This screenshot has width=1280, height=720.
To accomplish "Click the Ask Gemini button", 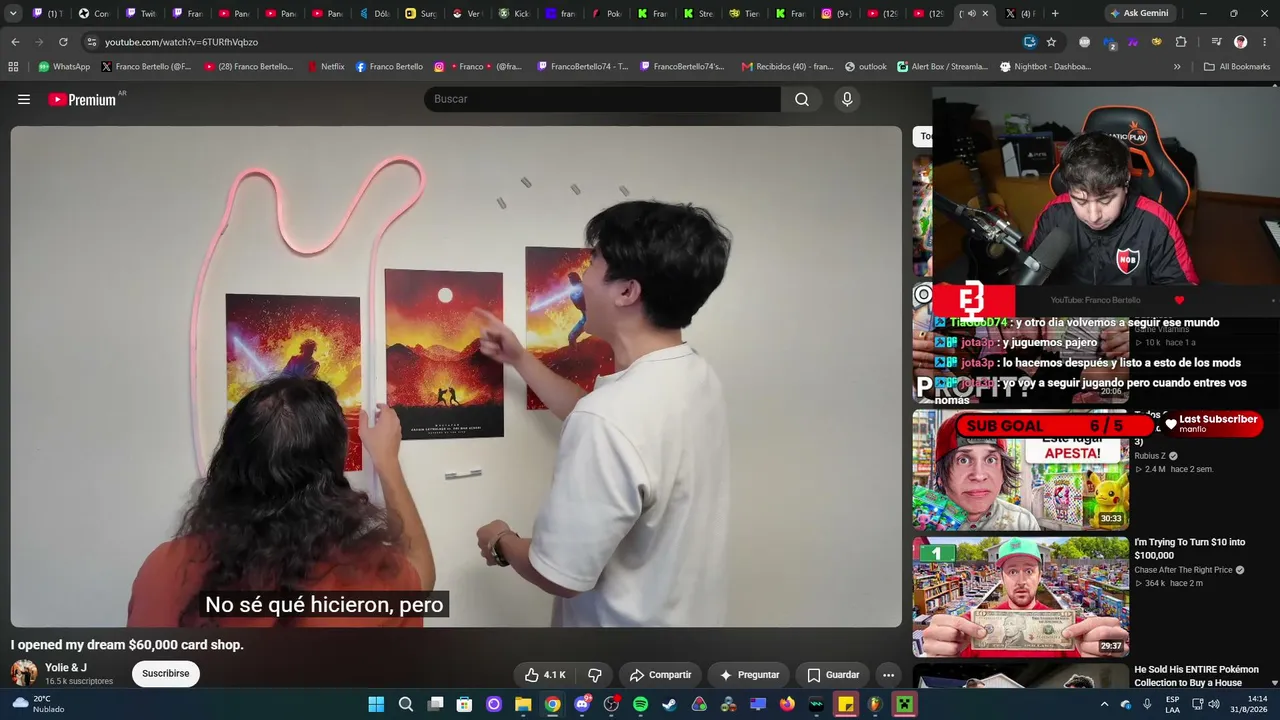I will [1139, 13].
